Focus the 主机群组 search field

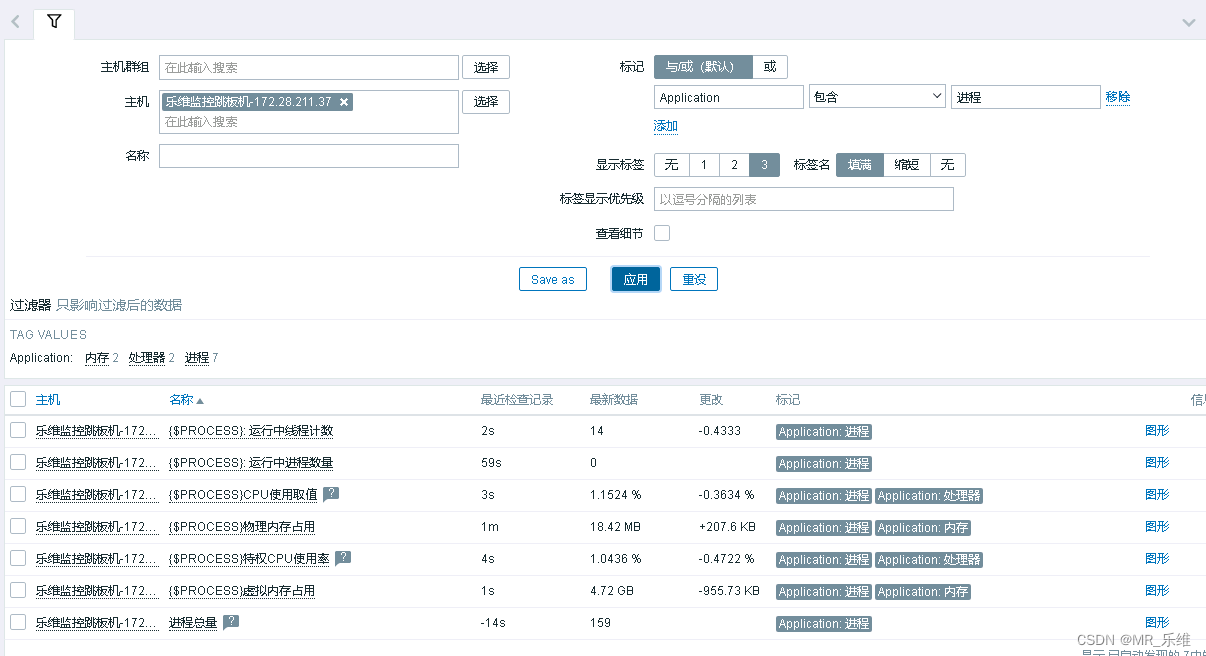[309, 67]
